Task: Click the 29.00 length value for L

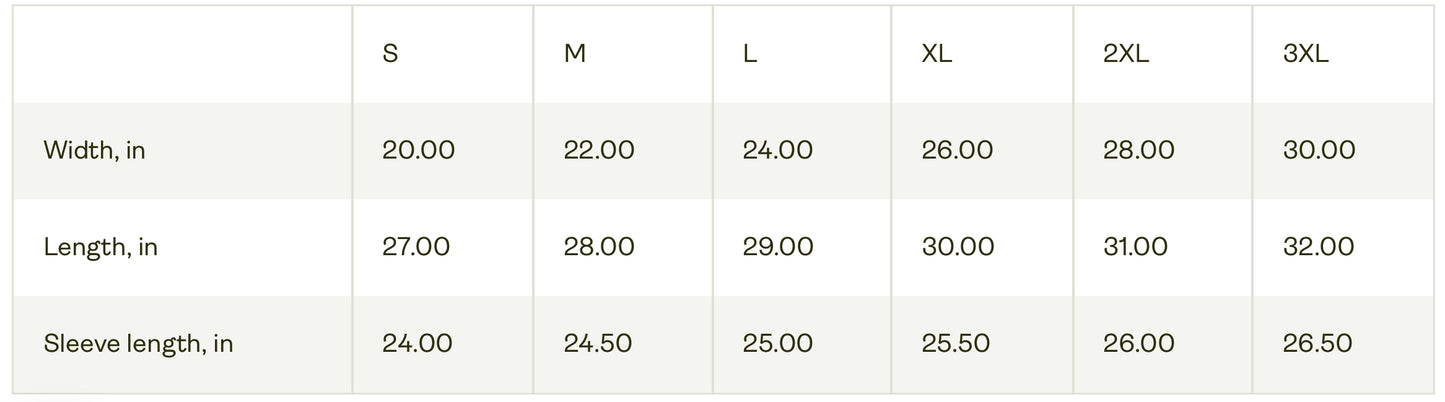Action: coord(778,247)
